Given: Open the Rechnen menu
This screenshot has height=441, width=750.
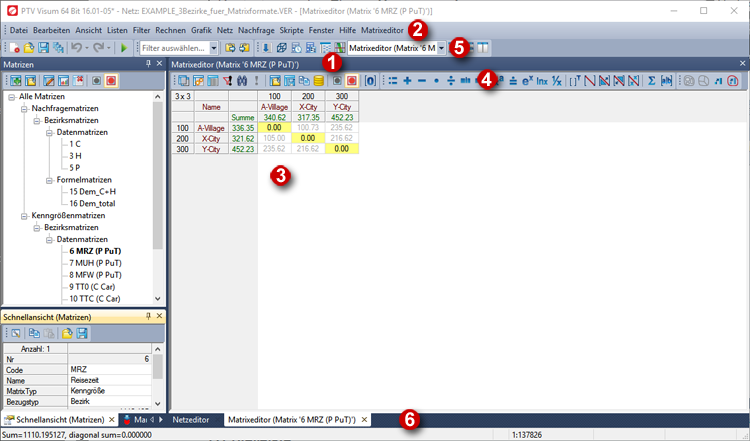Looking at the screenshot, I should point(169,31).
